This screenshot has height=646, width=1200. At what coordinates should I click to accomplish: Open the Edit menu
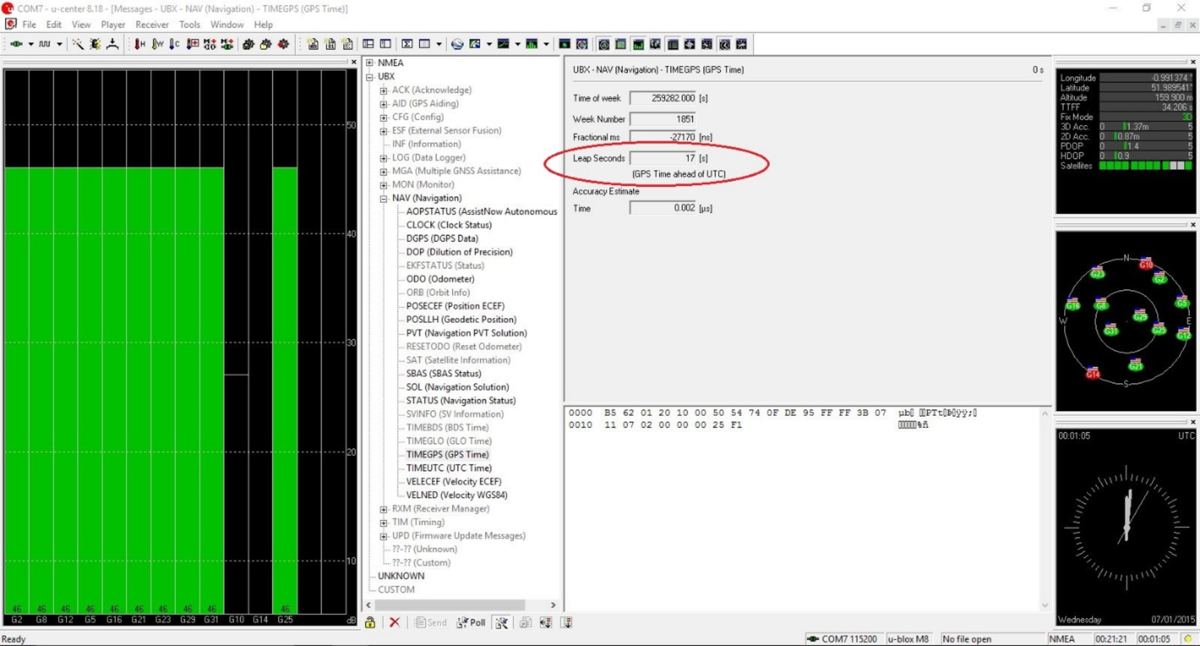point(54,24)
